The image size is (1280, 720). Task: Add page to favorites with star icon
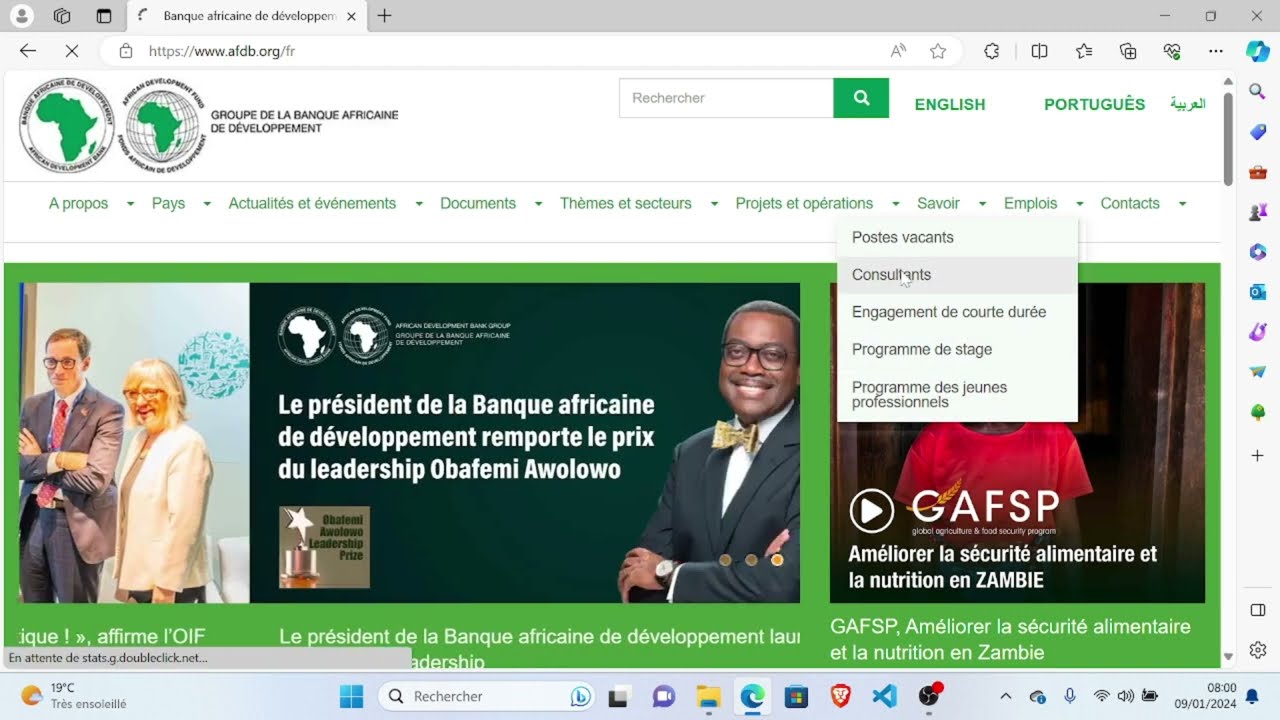[x=938, y=51]
